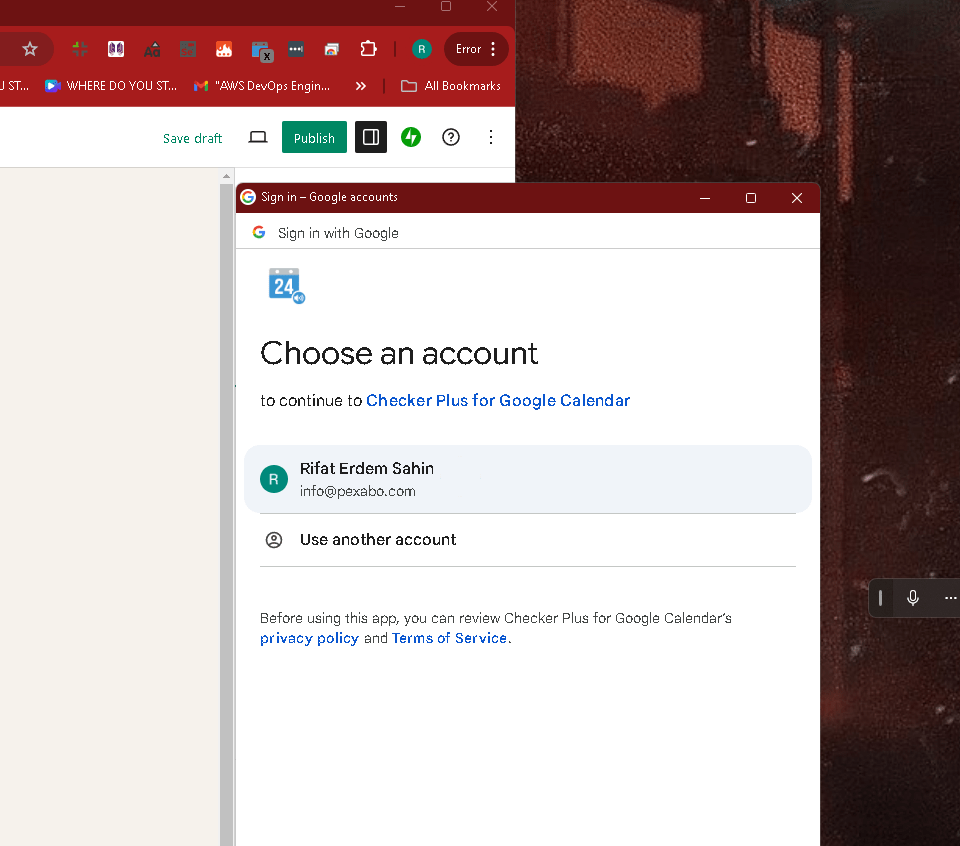Screen dimensions: 960x846
Task: Choose the Rifat Erdem Sahin account
Action: click(x=528, y=479)
